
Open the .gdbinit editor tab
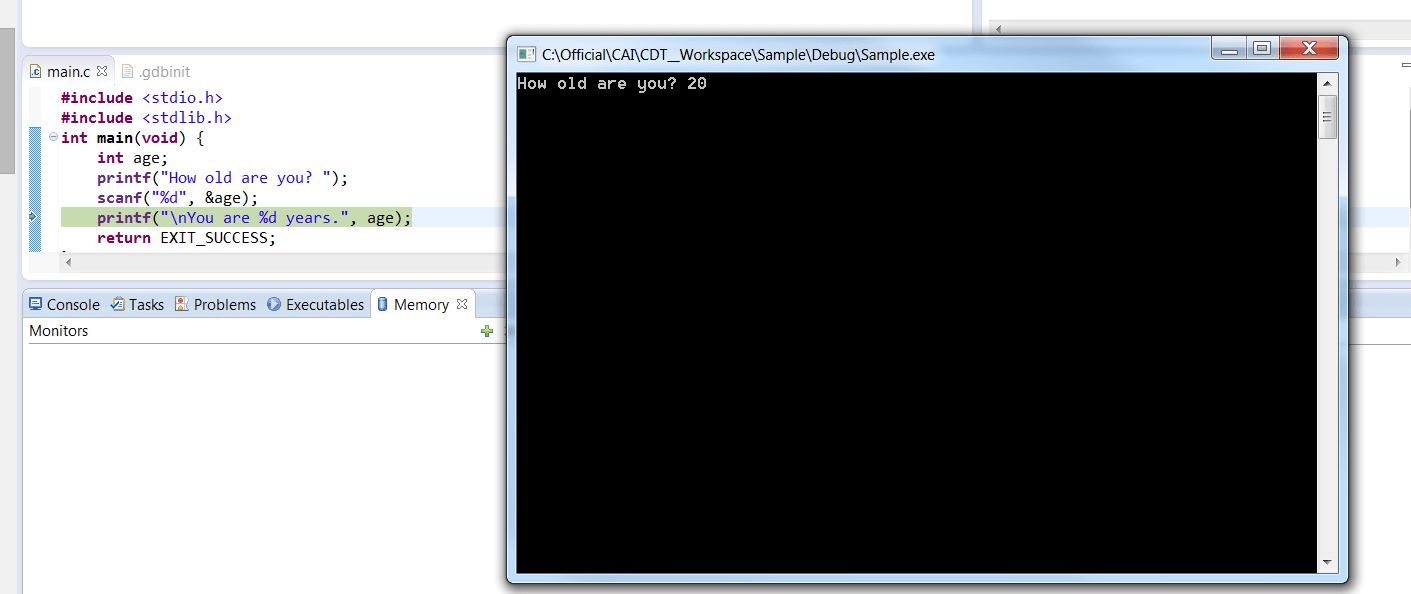click(x=155, y=72)
